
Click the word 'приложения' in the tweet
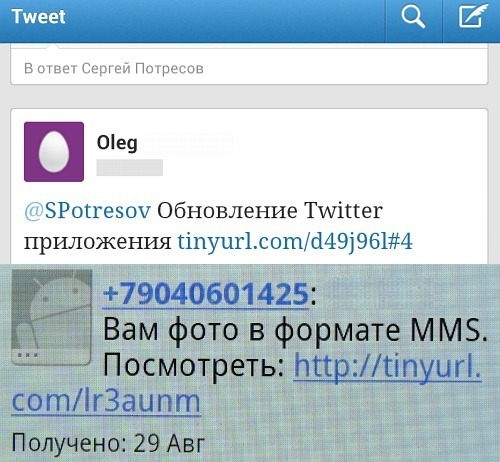click(98, 242)
